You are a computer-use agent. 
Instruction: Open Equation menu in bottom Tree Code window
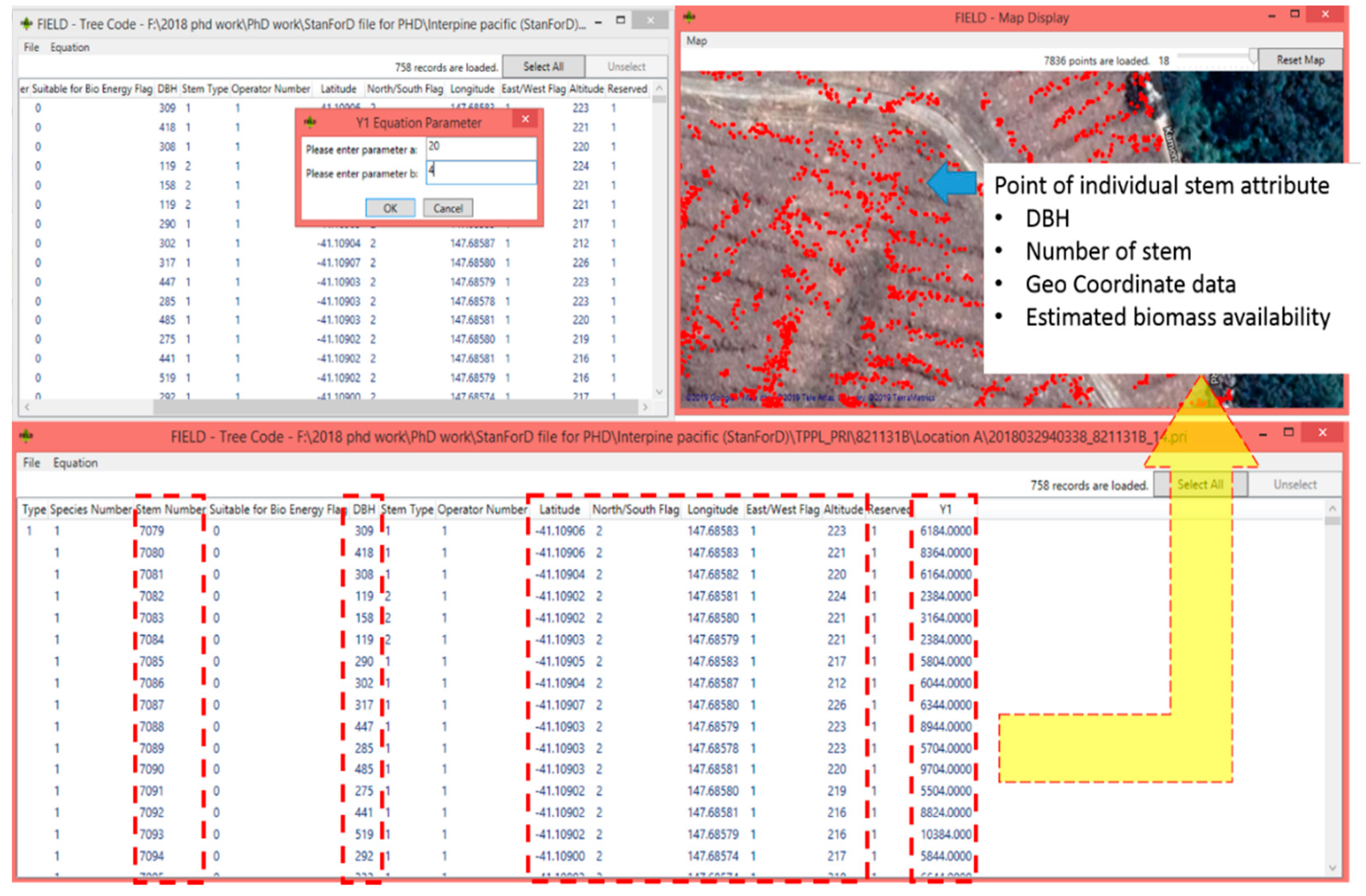point(75,463)
